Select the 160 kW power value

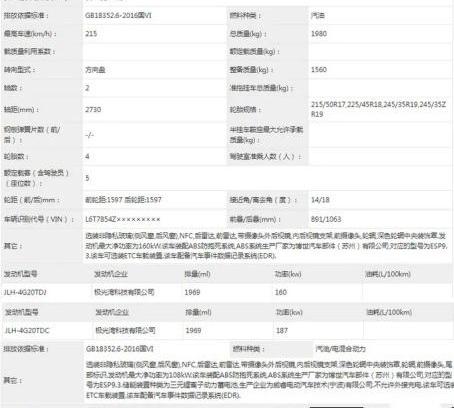[281, 292]
